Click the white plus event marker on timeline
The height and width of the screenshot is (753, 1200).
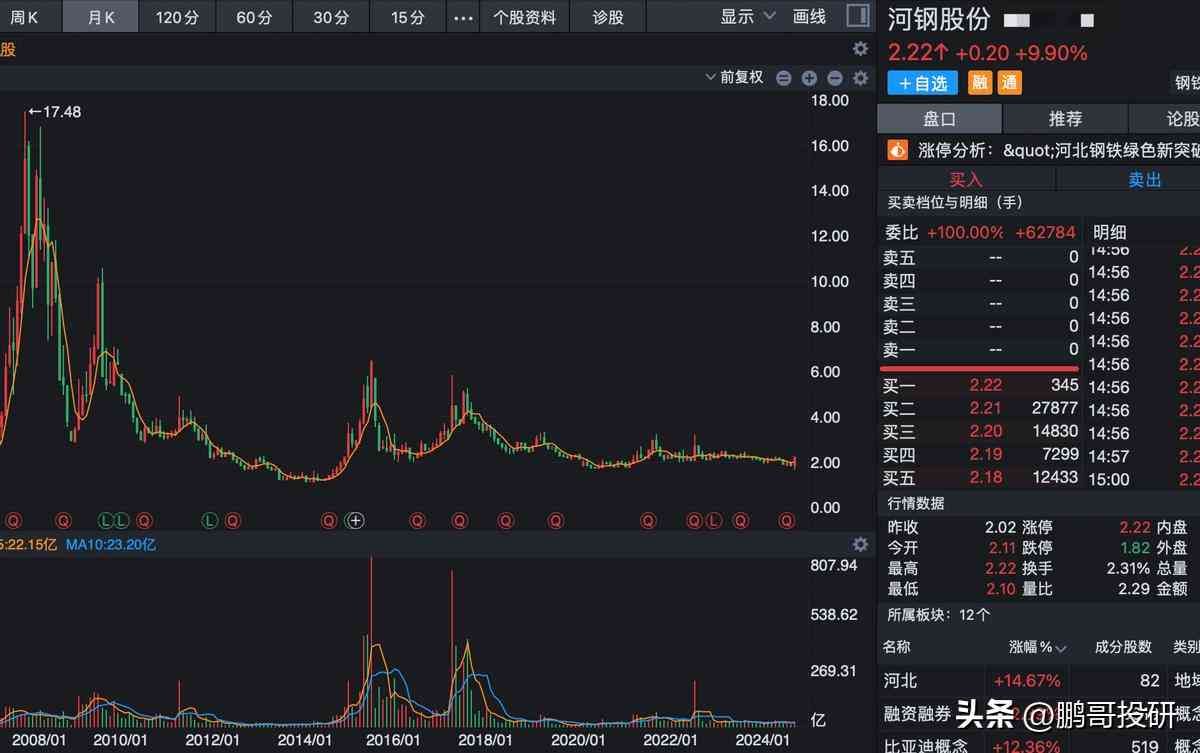point(355,520)
